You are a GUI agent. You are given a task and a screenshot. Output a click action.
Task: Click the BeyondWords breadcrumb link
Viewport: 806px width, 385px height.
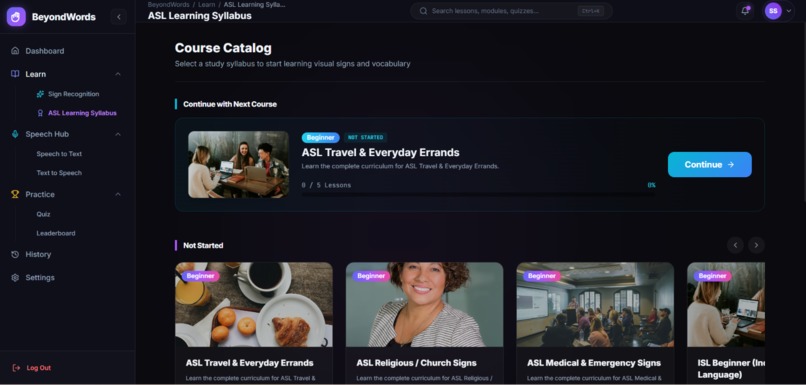168,5
